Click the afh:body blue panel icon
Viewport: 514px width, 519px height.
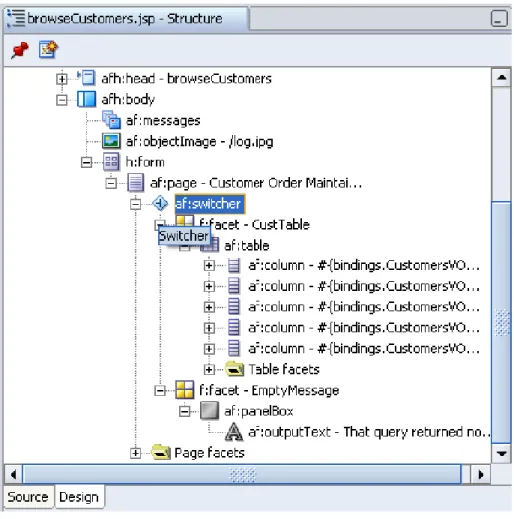pyautogui.click(x=86, y=99)
